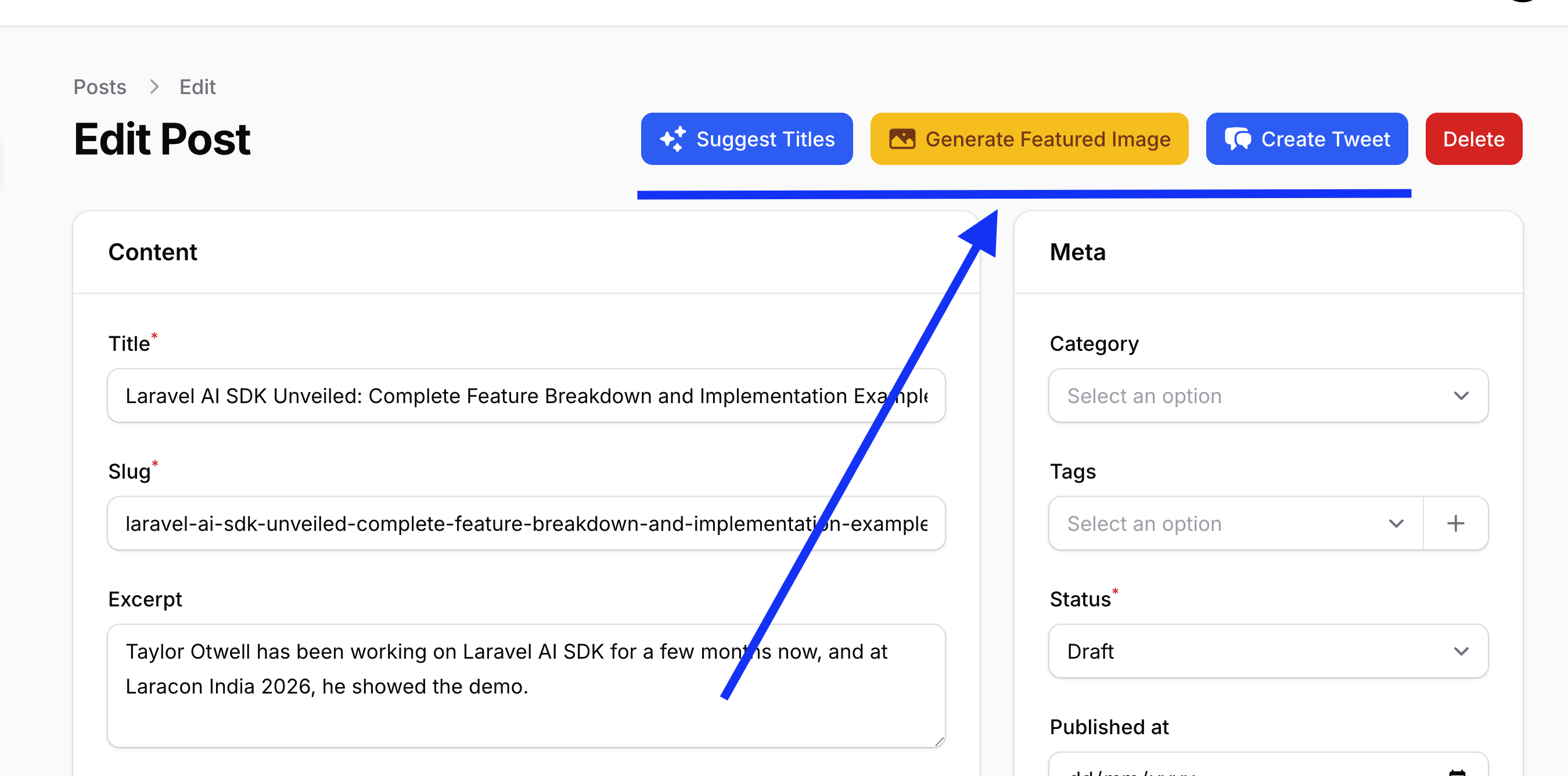Click the chat bubbles icon on Create Tweet
Screen dimensions: 1568x776
point(1238,139)
